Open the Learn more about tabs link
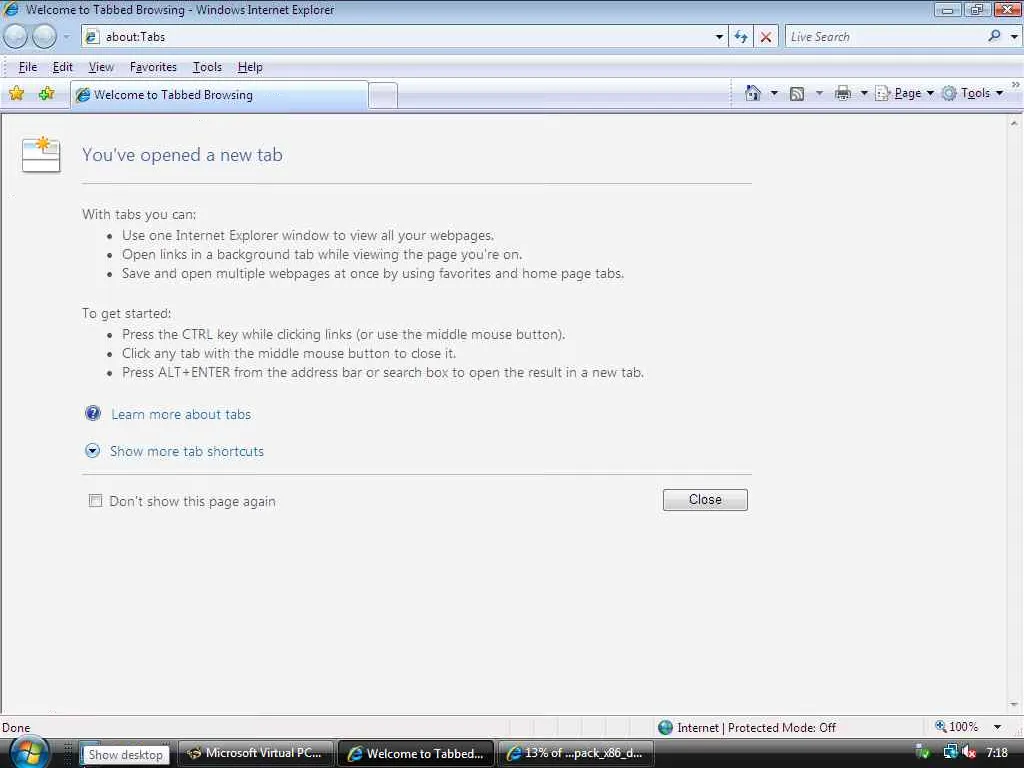Screen dimensions: 1024x768 pos(181,414)
